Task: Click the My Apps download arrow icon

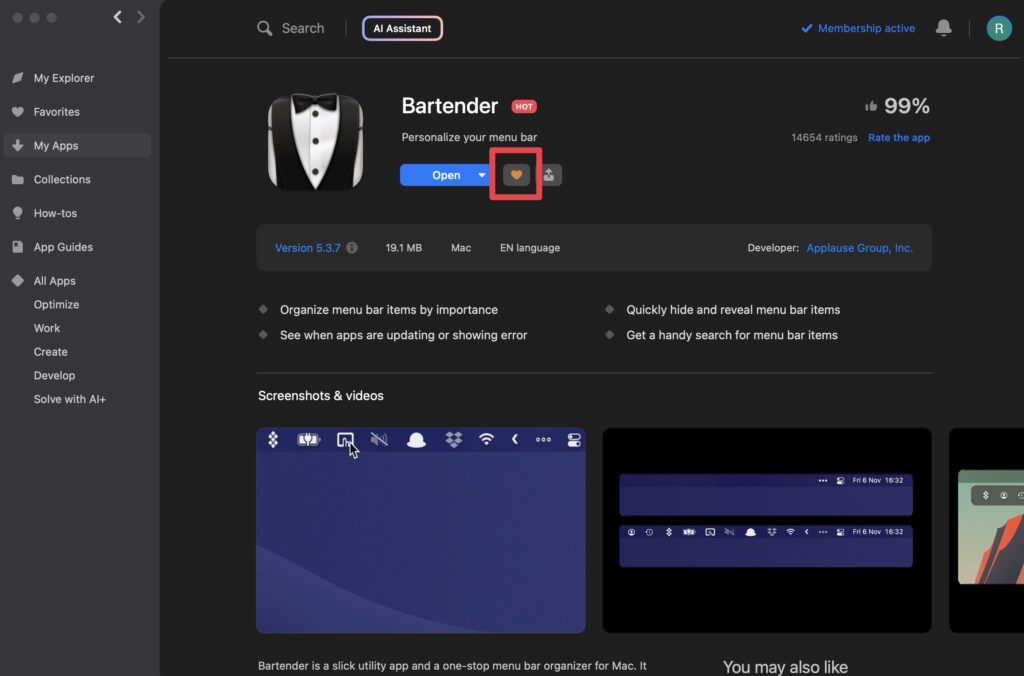Action: 18,145
